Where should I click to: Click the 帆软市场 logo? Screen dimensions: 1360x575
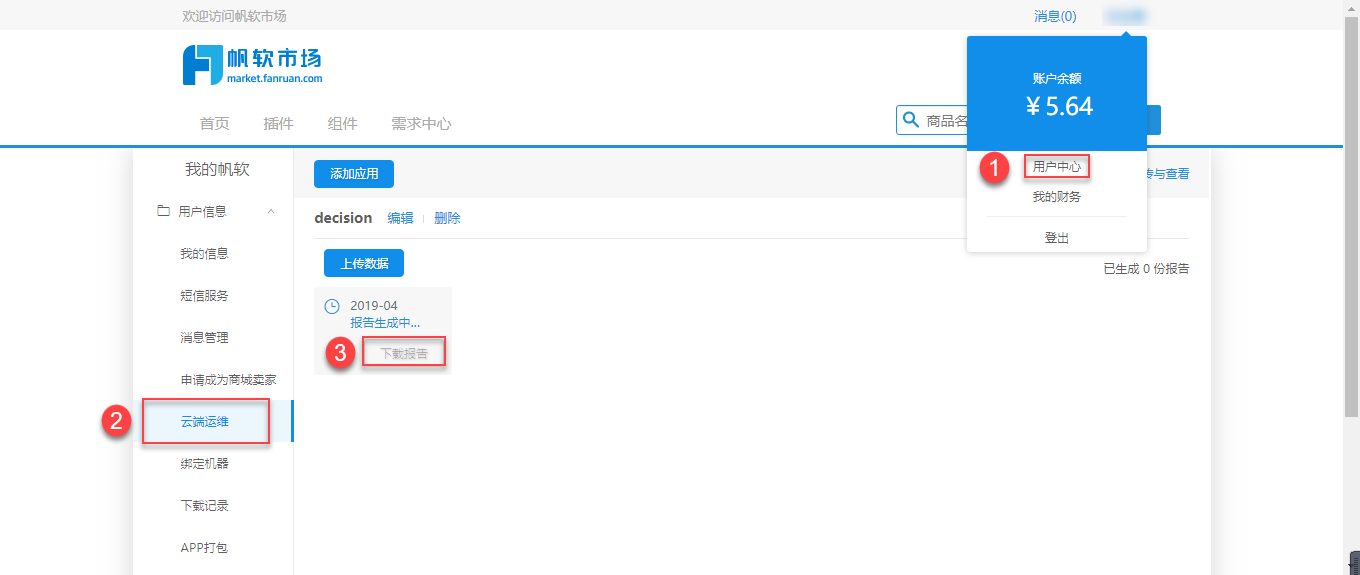point(252,65)
